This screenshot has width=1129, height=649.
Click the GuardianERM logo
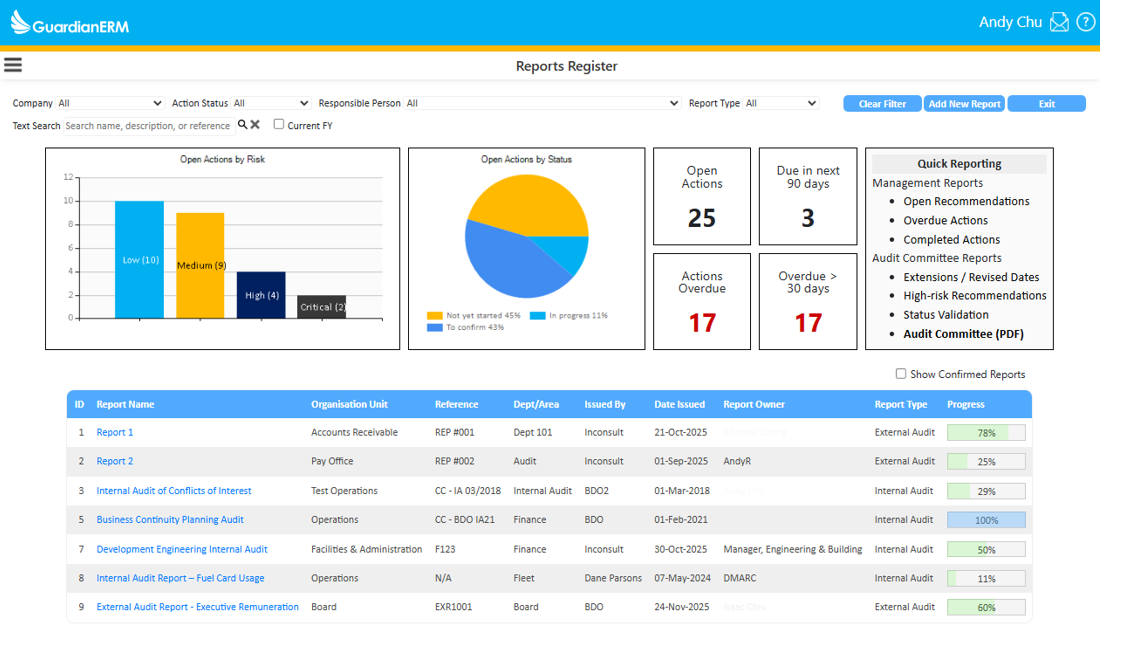(x=70, y=23)
